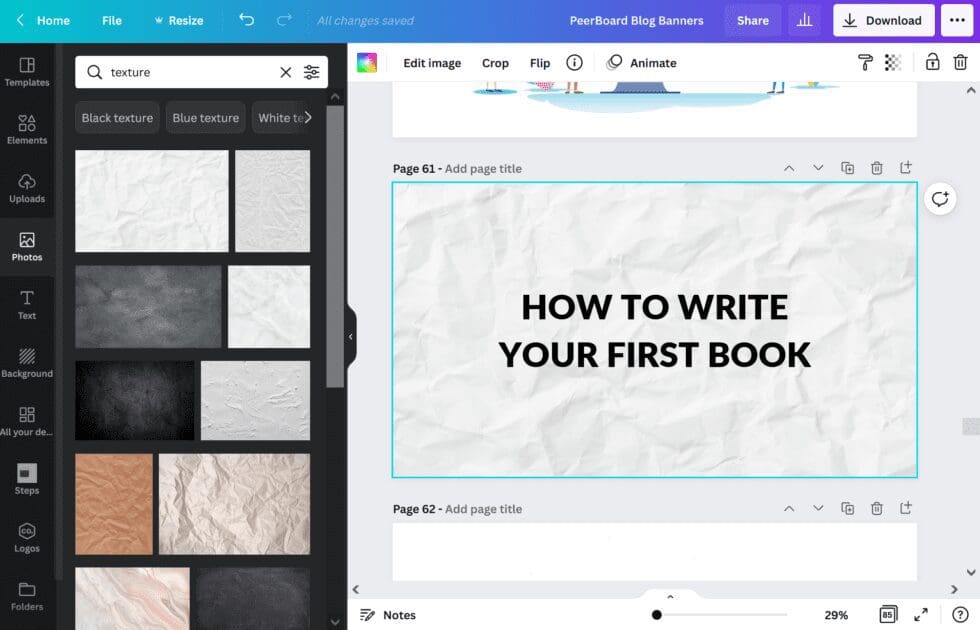This screenshot has height=630, width=980.
Task: Open the transparency control
Action: point(893,62)
